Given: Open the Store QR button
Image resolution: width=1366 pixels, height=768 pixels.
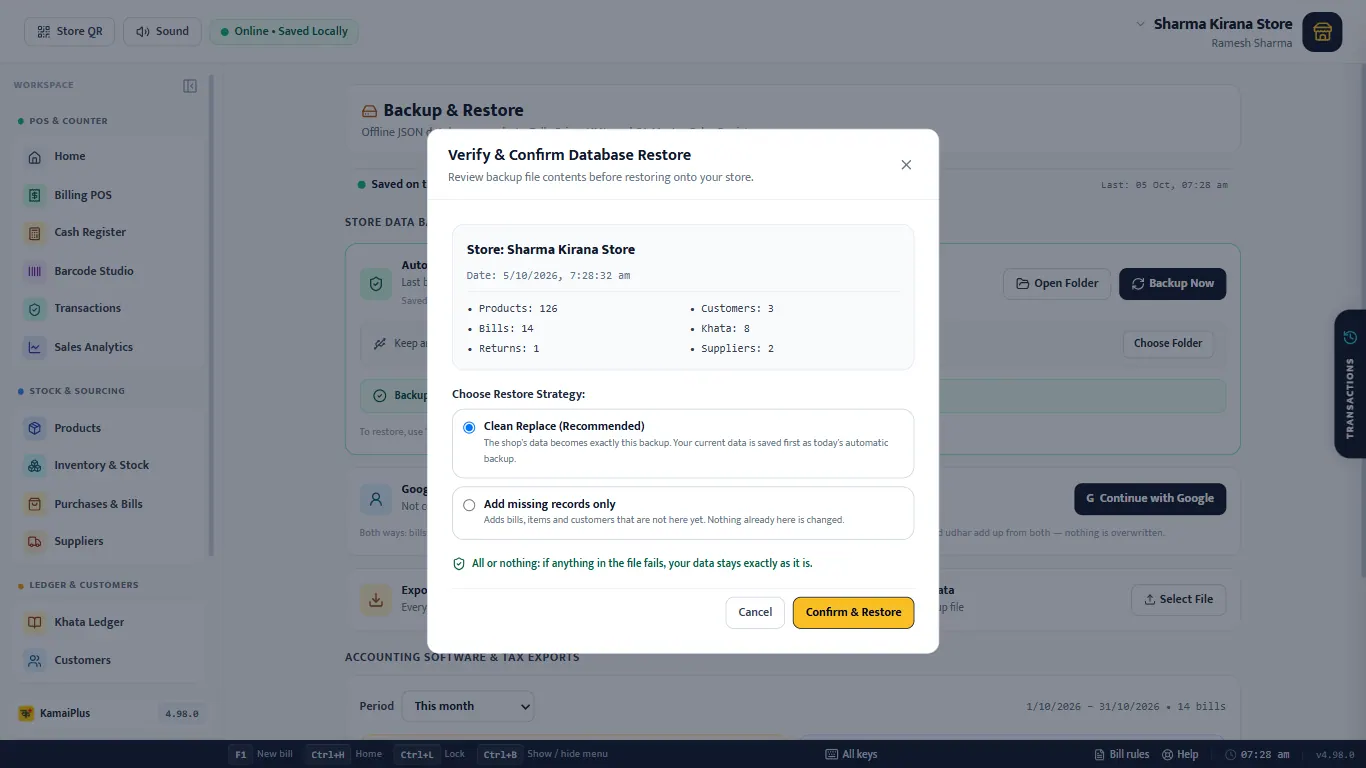Looking at the screenshot, I should coord(70,31).
